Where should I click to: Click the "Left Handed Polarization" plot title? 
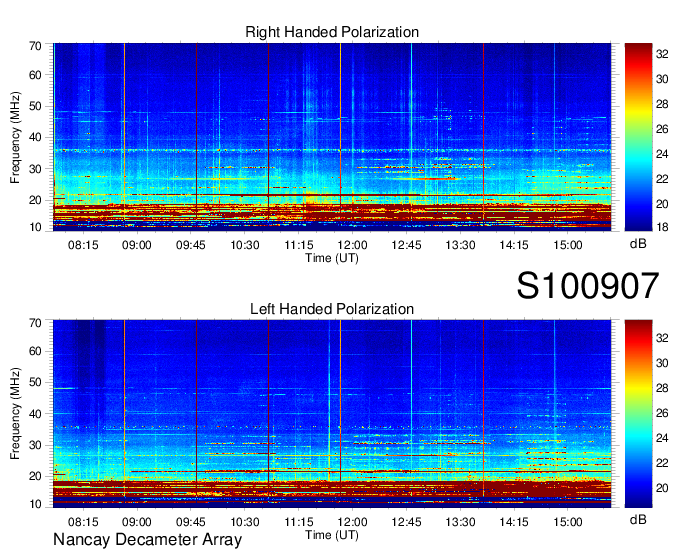pos(332,309)
